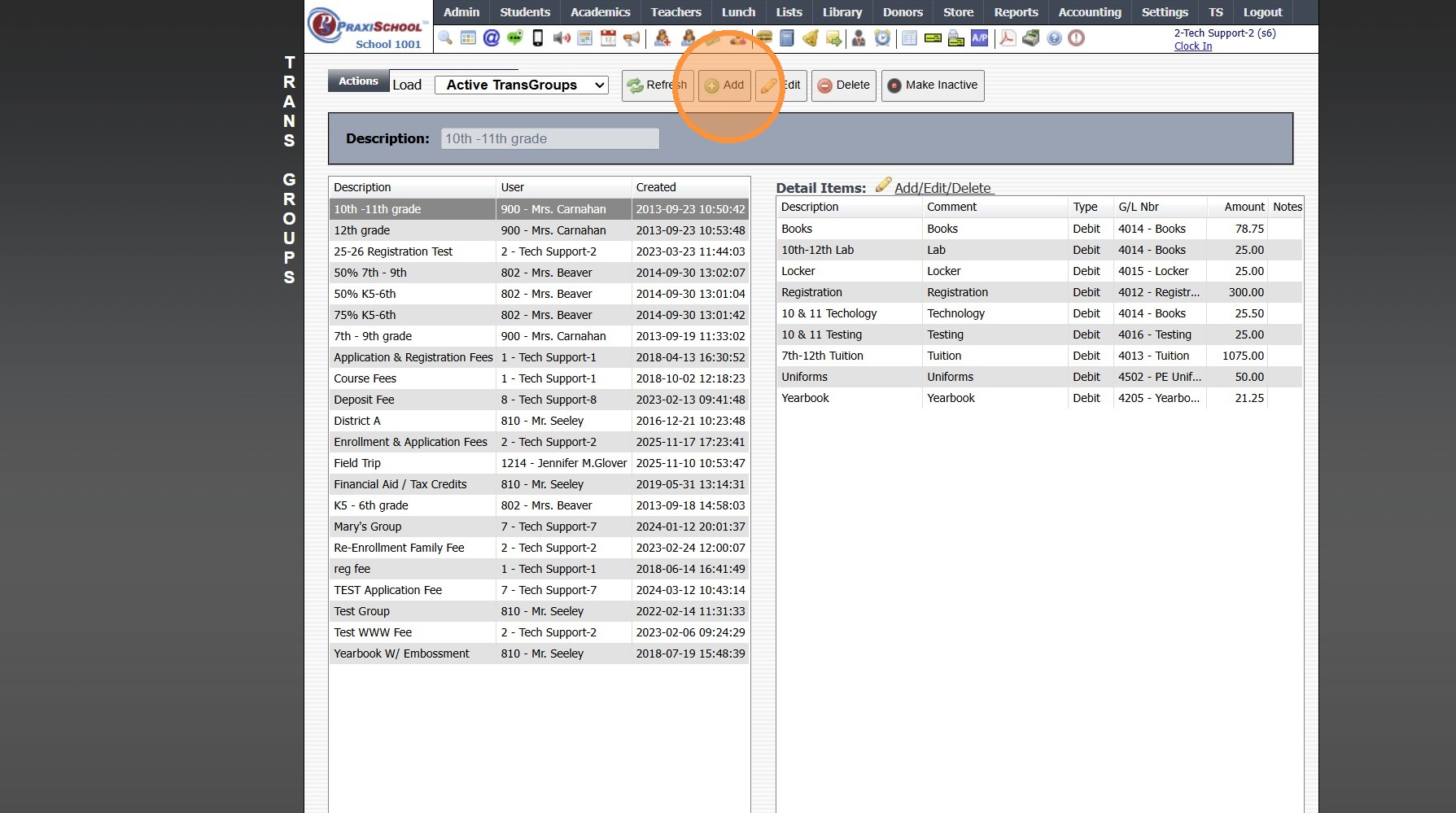Image resolution: width=1456 pixels, height=813 pixels.
Task: Click the Add button
Action: (724, 85)
